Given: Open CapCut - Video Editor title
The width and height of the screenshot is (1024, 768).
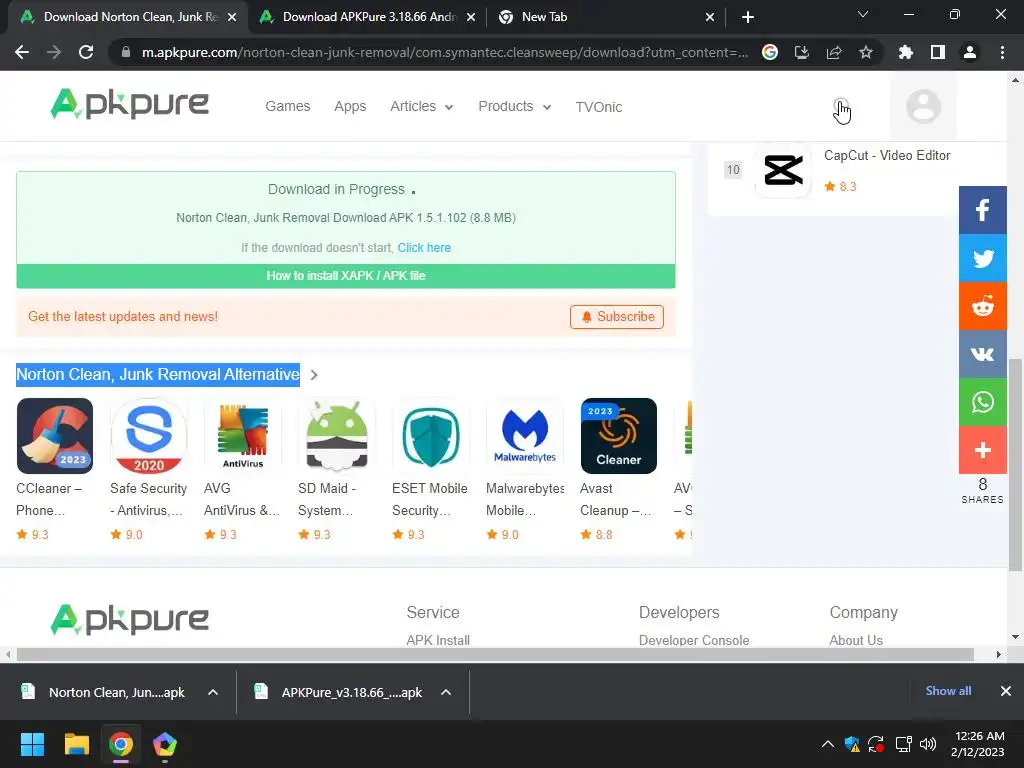Looking at the screenshot, I should coord(887,155).
